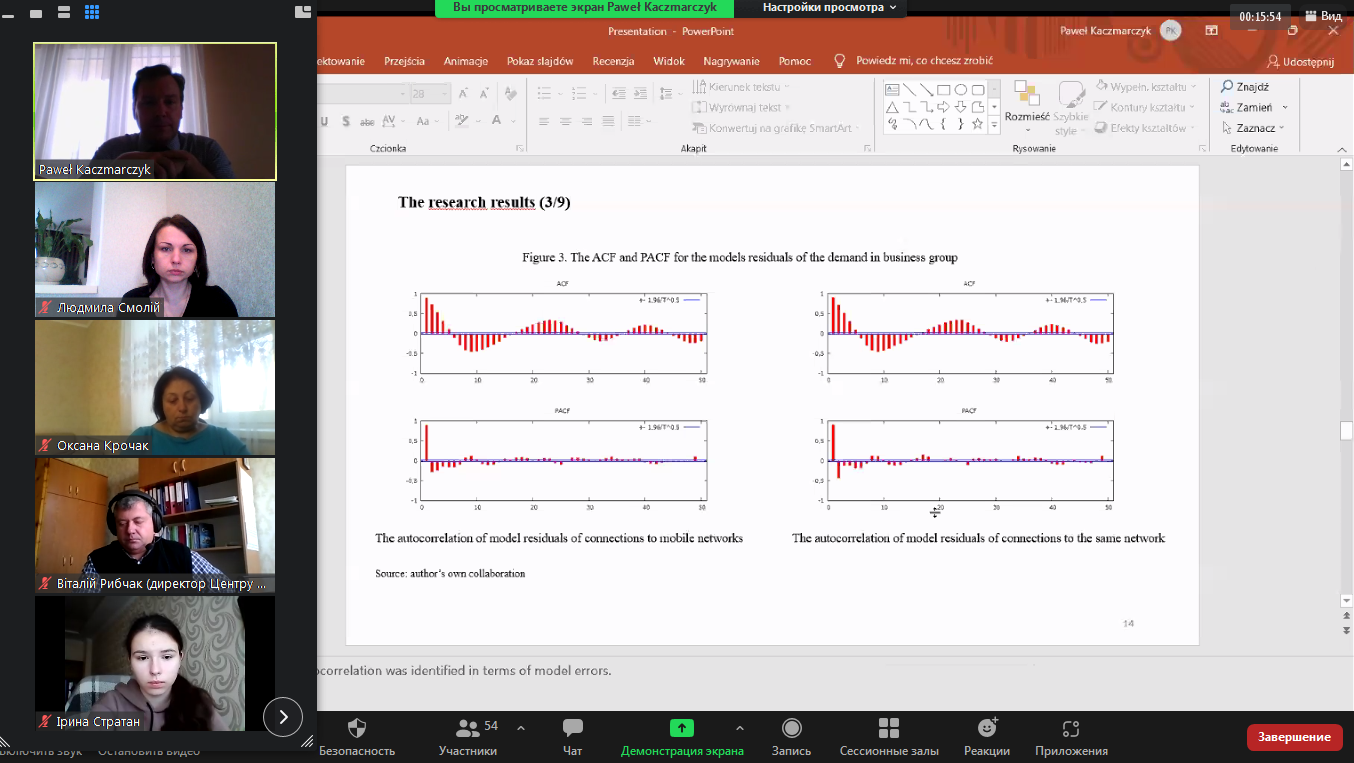Insert the text box shape from gallery

[892, 89]
